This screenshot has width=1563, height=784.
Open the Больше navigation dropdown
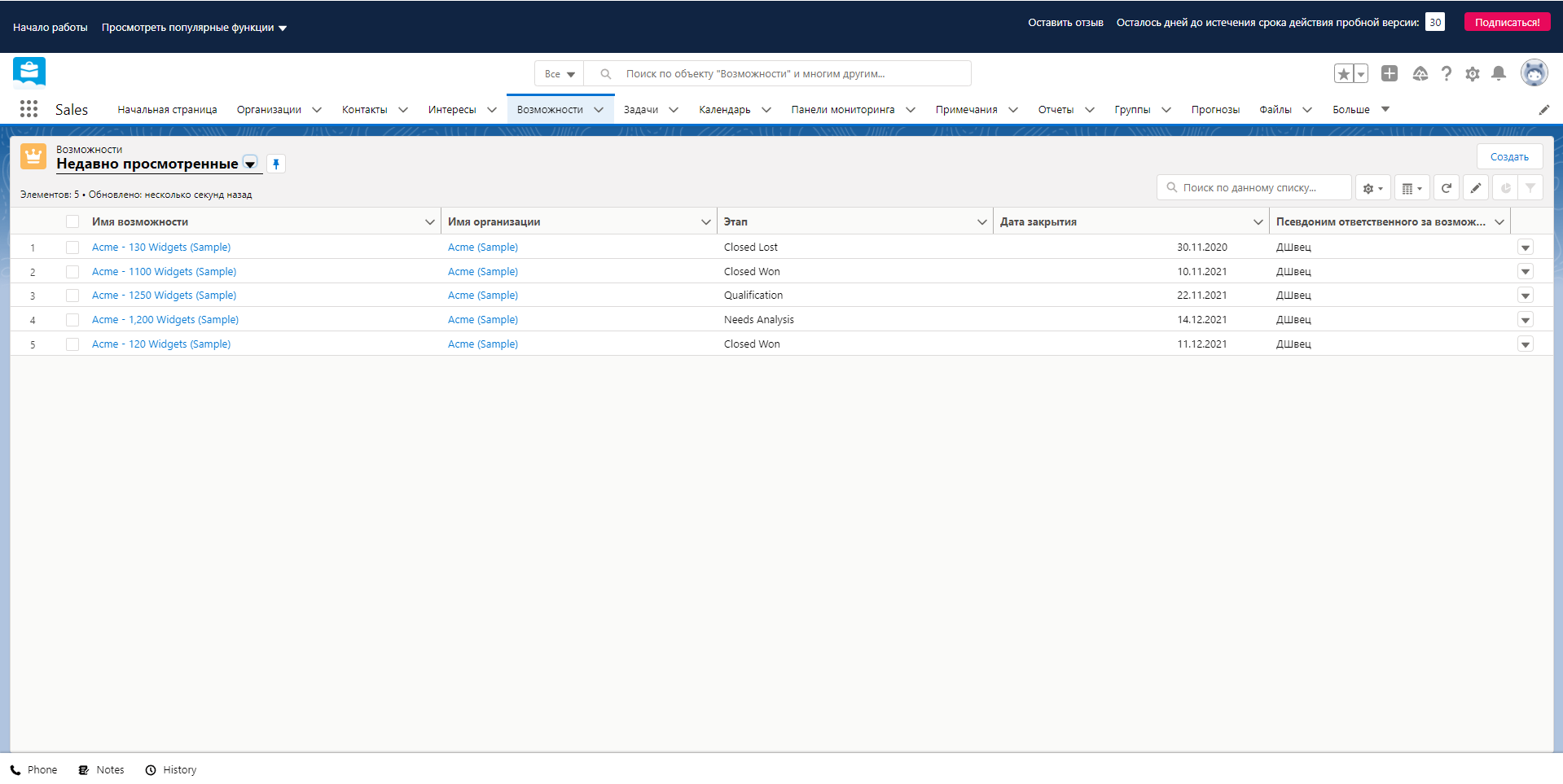pyautogui.click(x=1361, y=110)
